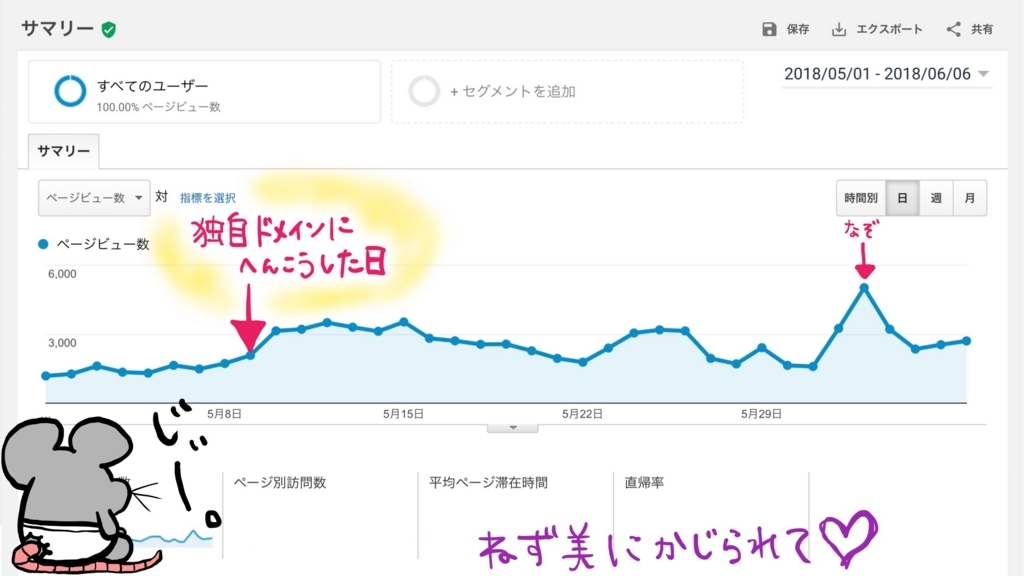Screen dimensions: 1024x576
Task: Open the すべてのユーザー segment card
Action: coord(204,91)
